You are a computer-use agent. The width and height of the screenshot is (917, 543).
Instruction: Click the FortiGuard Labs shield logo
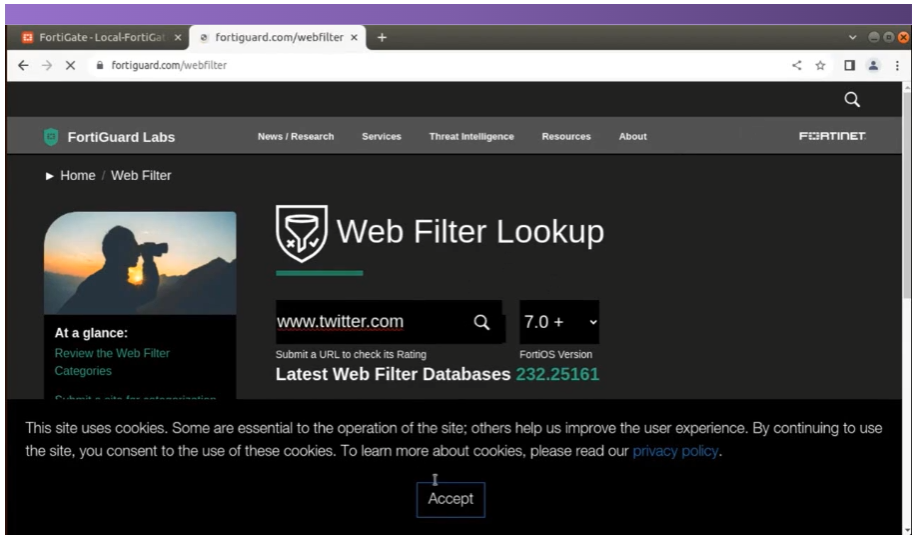(51, 137)
